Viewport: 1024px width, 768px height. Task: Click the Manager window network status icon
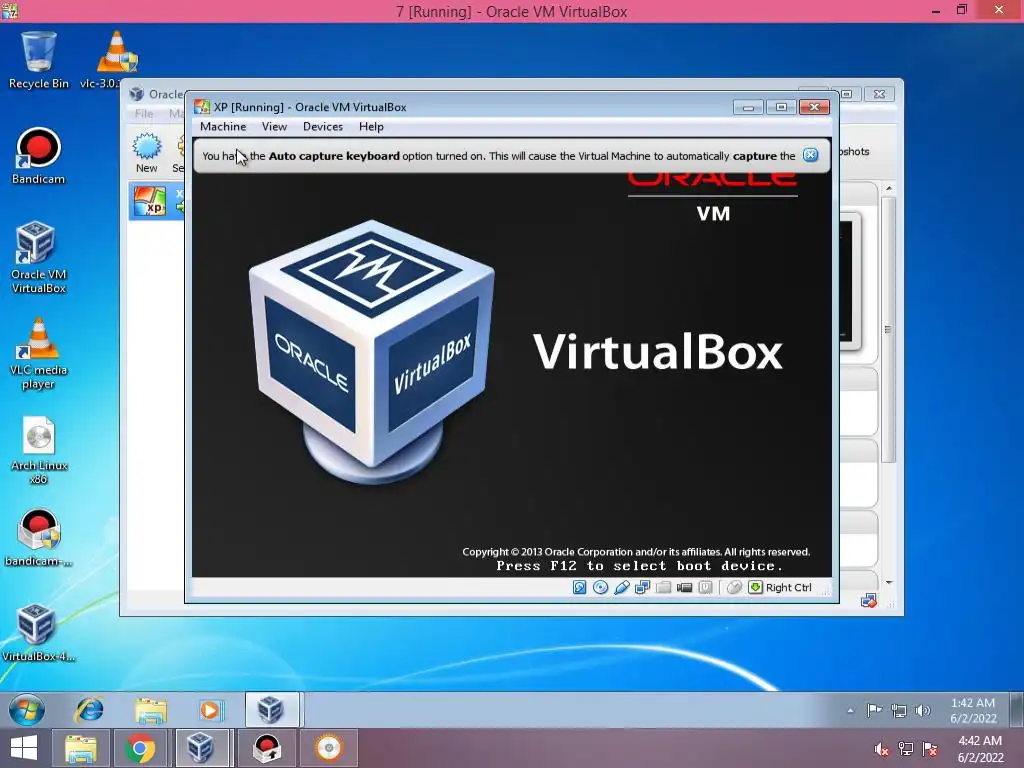[x=869, y=600]
